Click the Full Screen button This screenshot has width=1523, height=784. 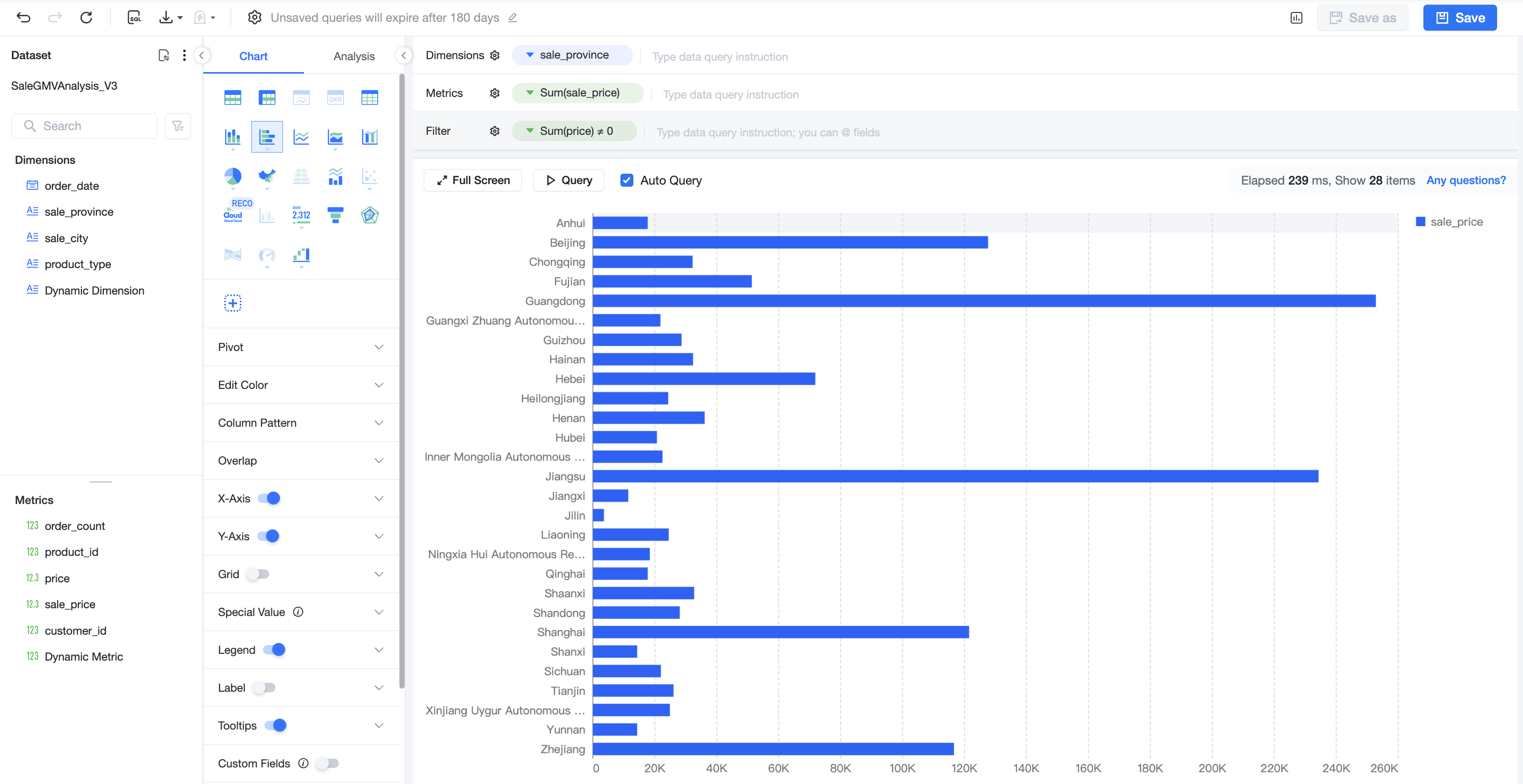(x=473, y=180)
